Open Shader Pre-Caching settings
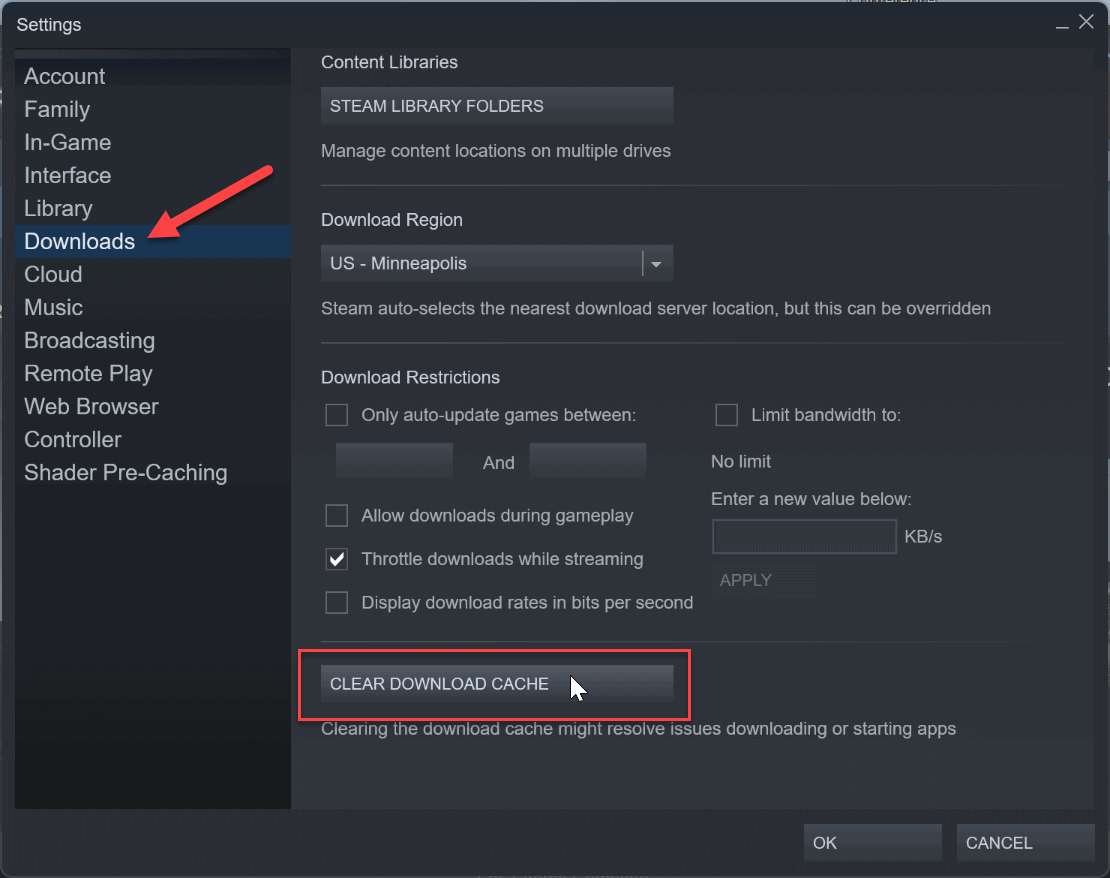This screenshot has width=1110, height=878. 125,472
